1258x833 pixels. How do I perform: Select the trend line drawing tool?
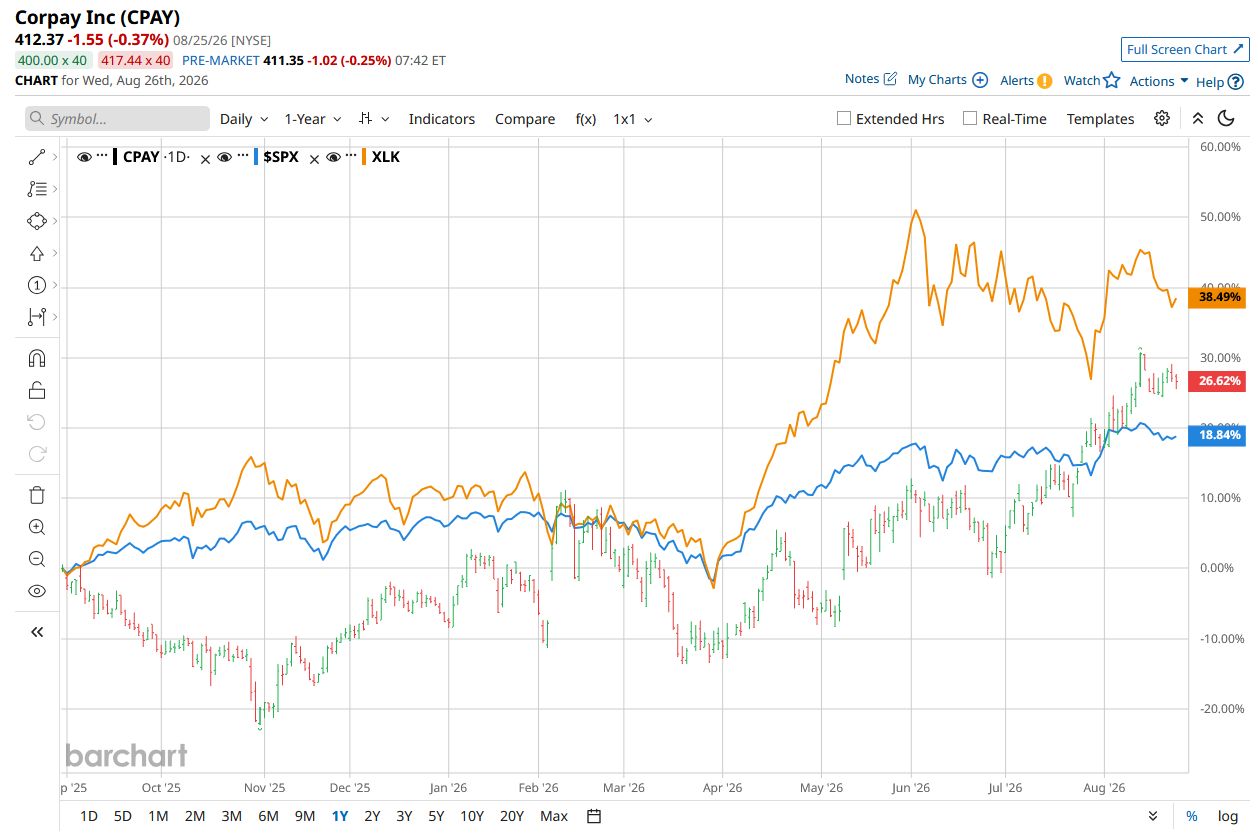click(x=37, y=157)
